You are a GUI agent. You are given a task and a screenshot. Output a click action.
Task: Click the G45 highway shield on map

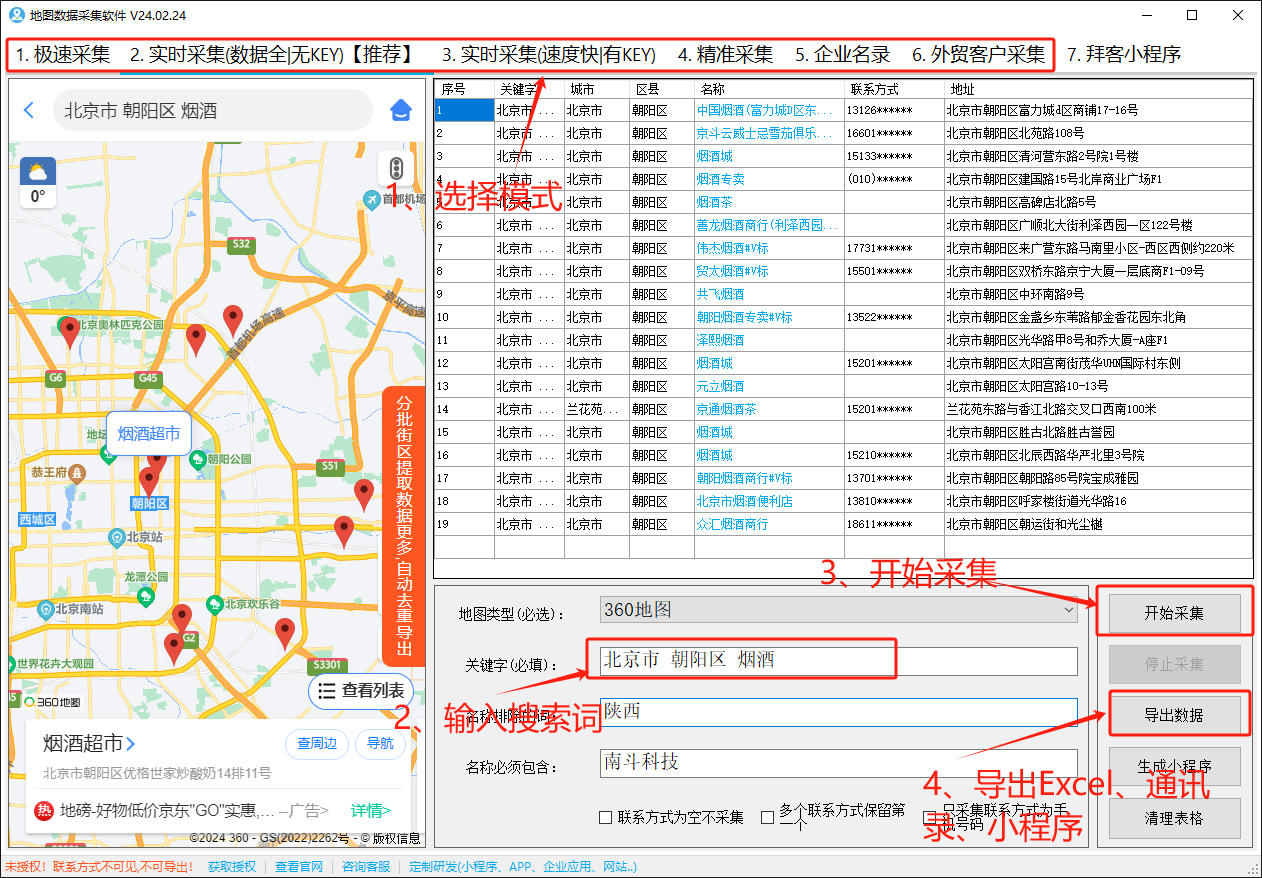coord(149,379)
